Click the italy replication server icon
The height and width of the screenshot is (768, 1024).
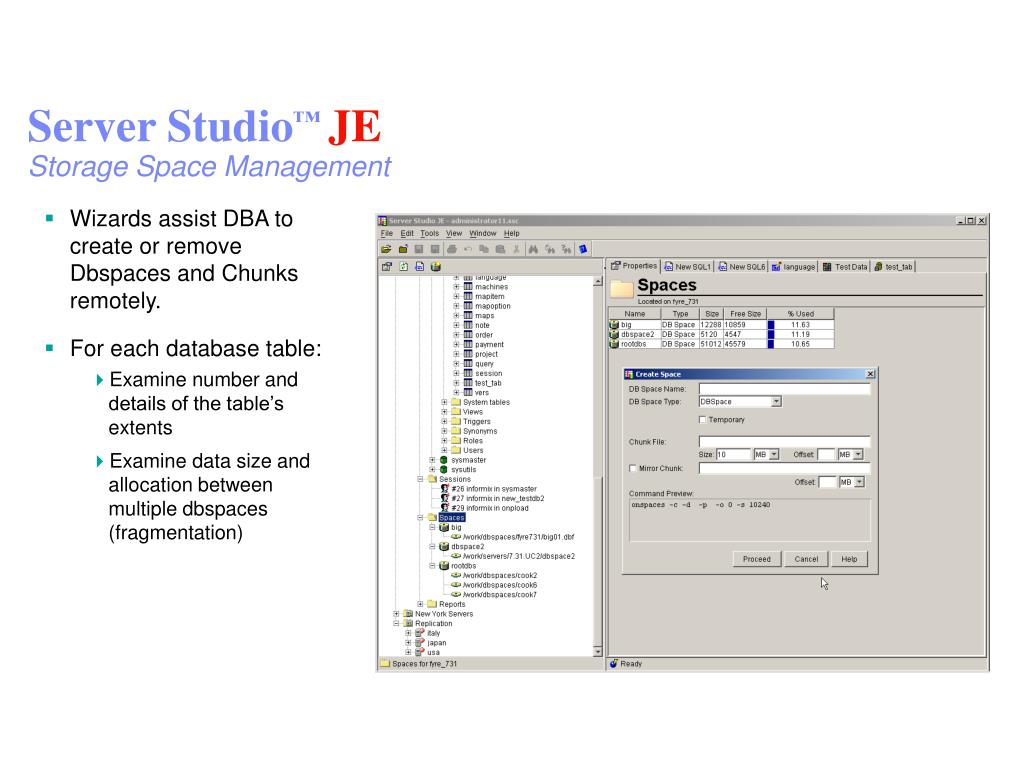click(420, 633)
